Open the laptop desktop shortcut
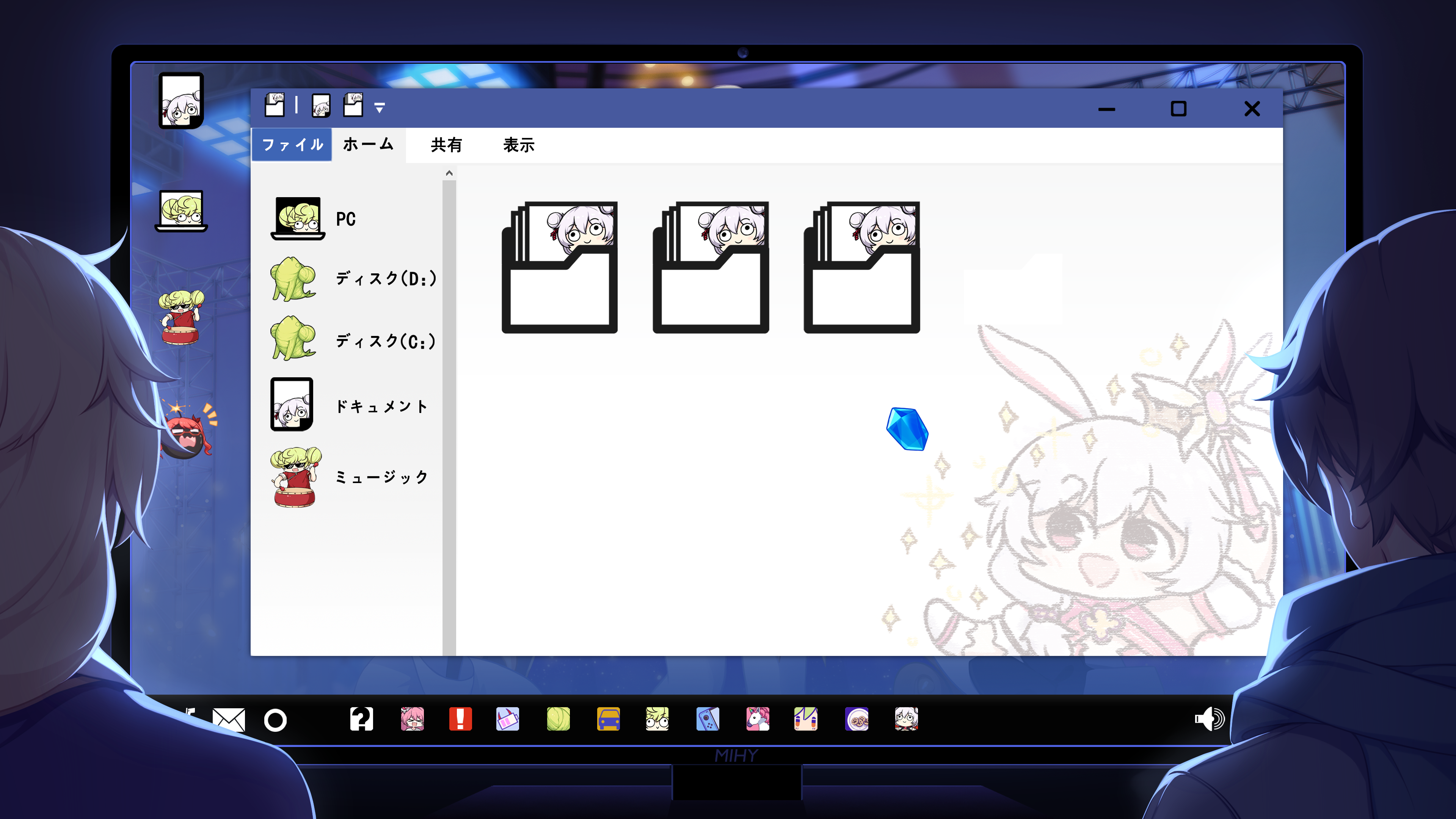The height and width of the screenshot is (819, 1456). click(x=182, y=211)
